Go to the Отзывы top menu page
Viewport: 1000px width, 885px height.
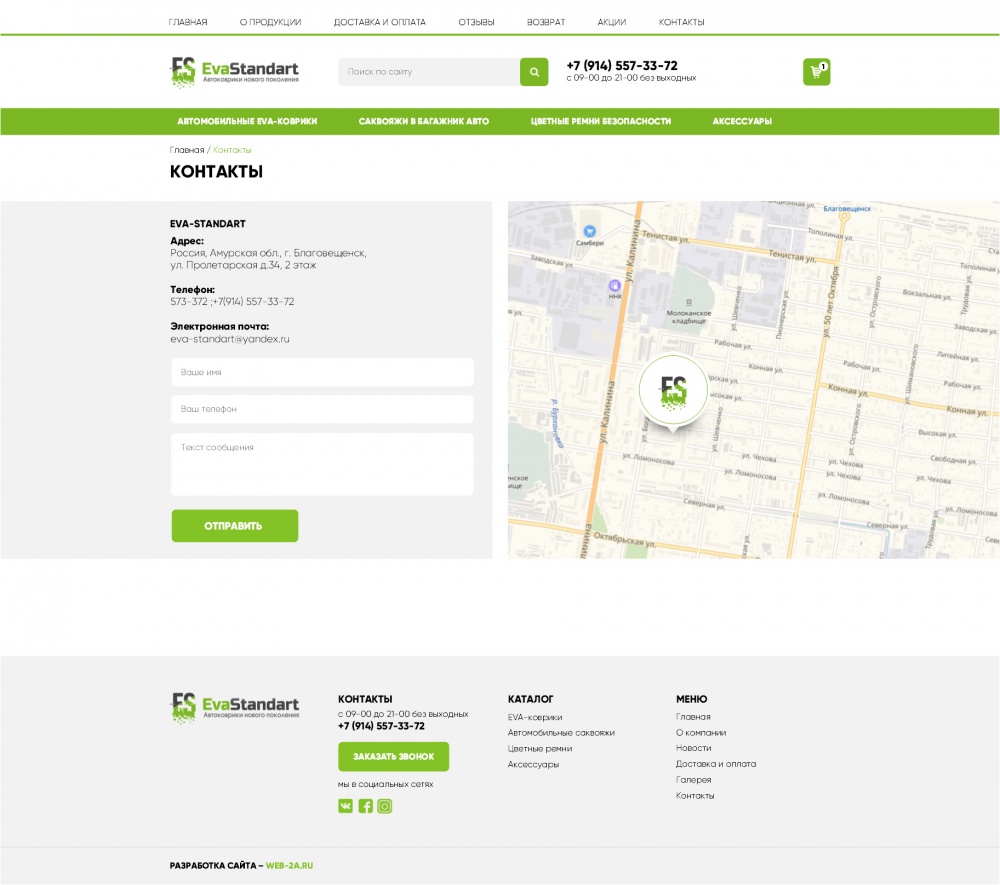476,22
